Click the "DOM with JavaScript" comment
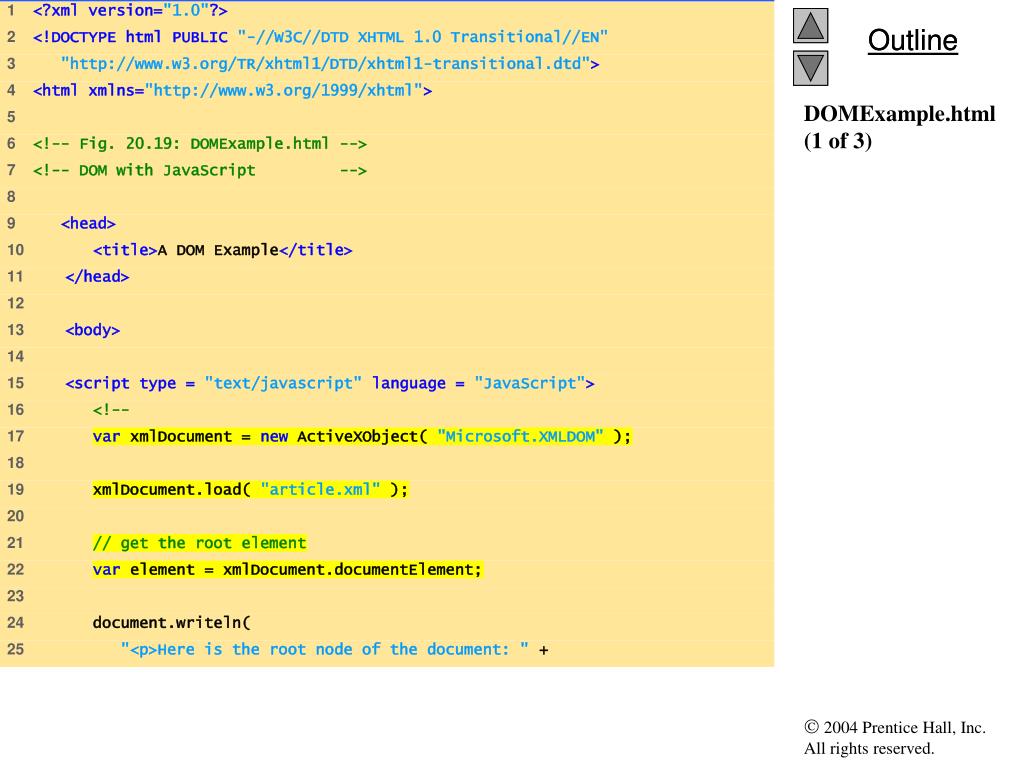Screen dimensions: 1024x768 pos(200,170)
